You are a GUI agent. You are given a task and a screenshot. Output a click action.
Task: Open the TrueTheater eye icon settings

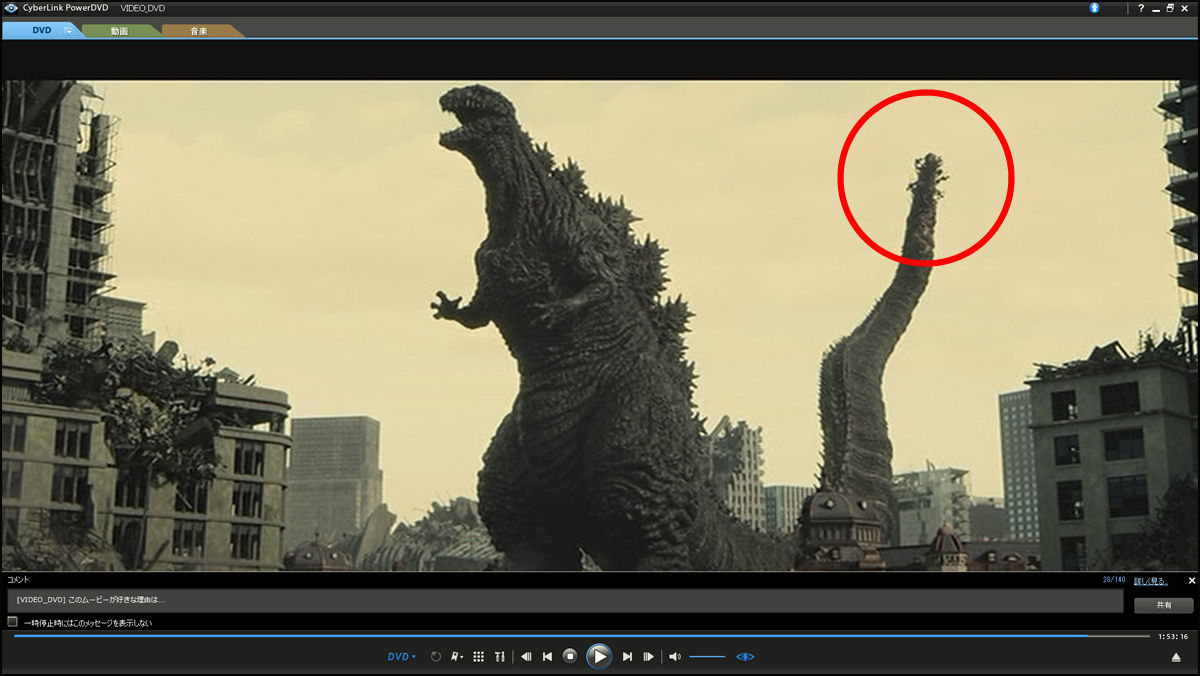click(x=745, y=656)
